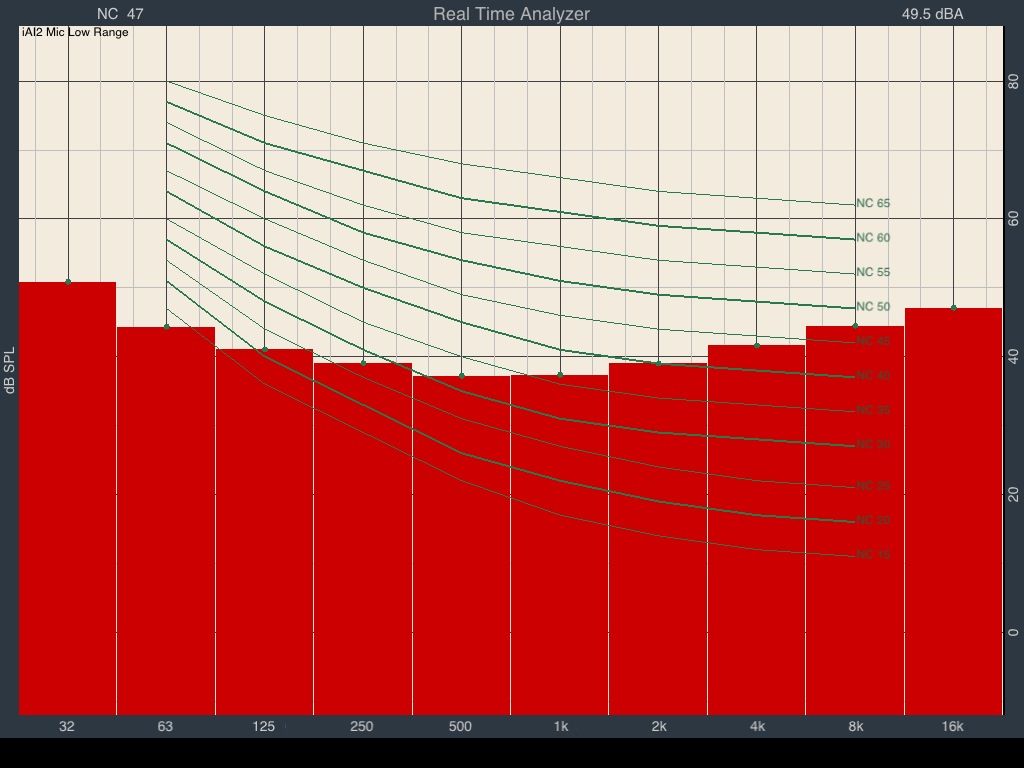
Task: Click the peak marker on the 4k bar
Action: click(757, 345)
